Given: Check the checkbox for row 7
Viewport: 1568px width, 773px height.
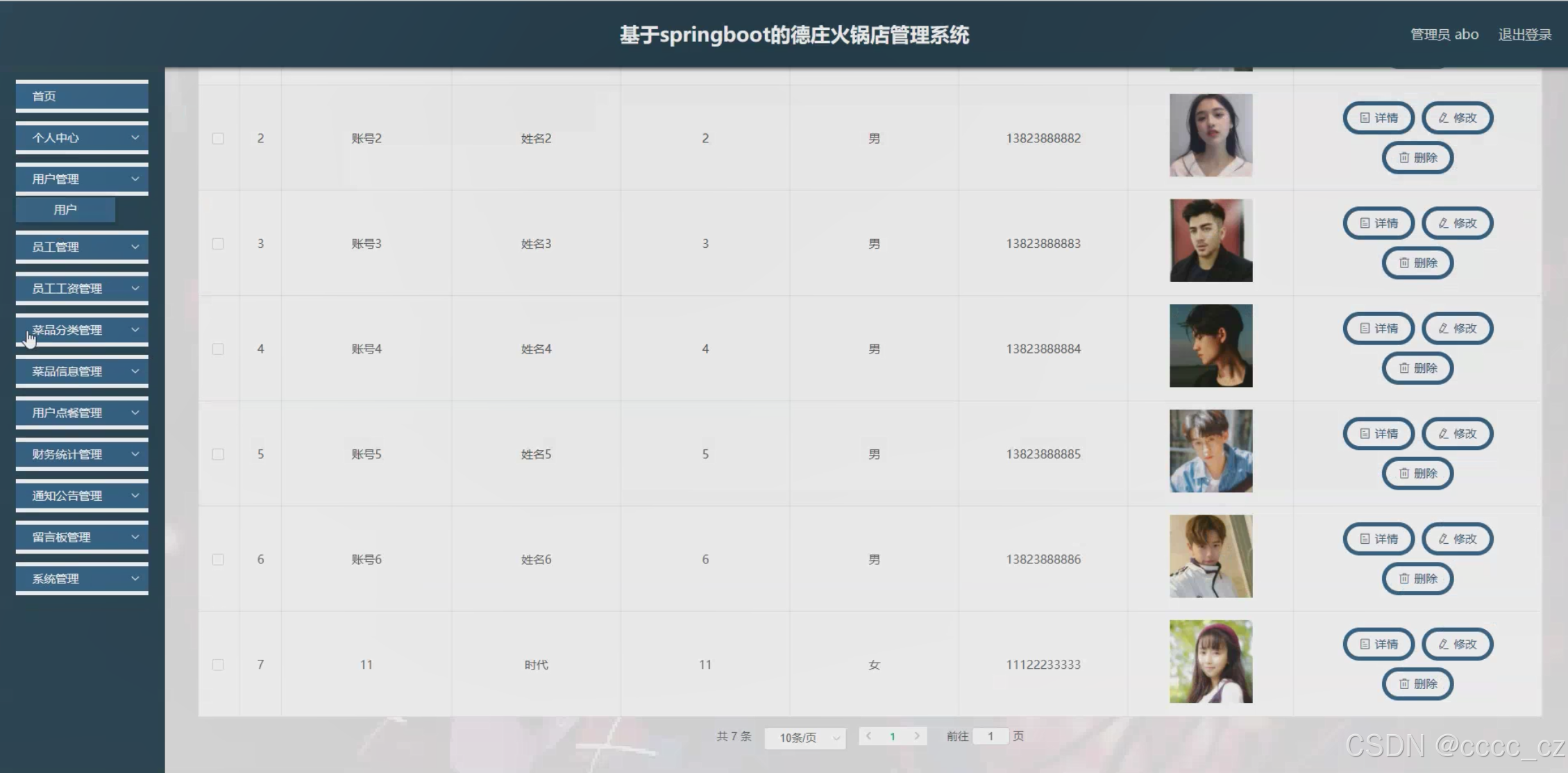Looking at the screenshot, I should 218,665.
